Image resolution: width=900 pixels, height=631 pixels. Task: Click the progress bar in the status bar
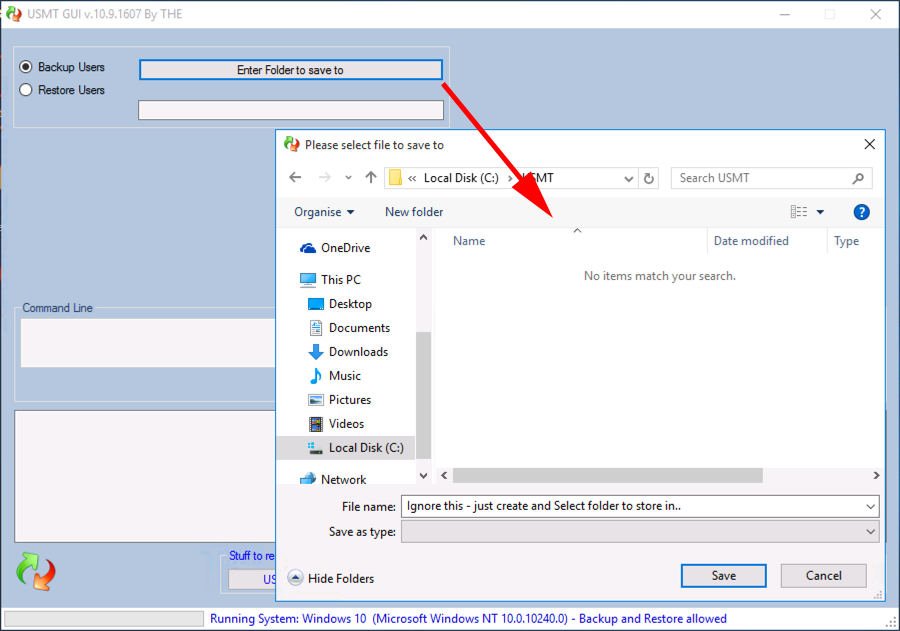[104, 619]
